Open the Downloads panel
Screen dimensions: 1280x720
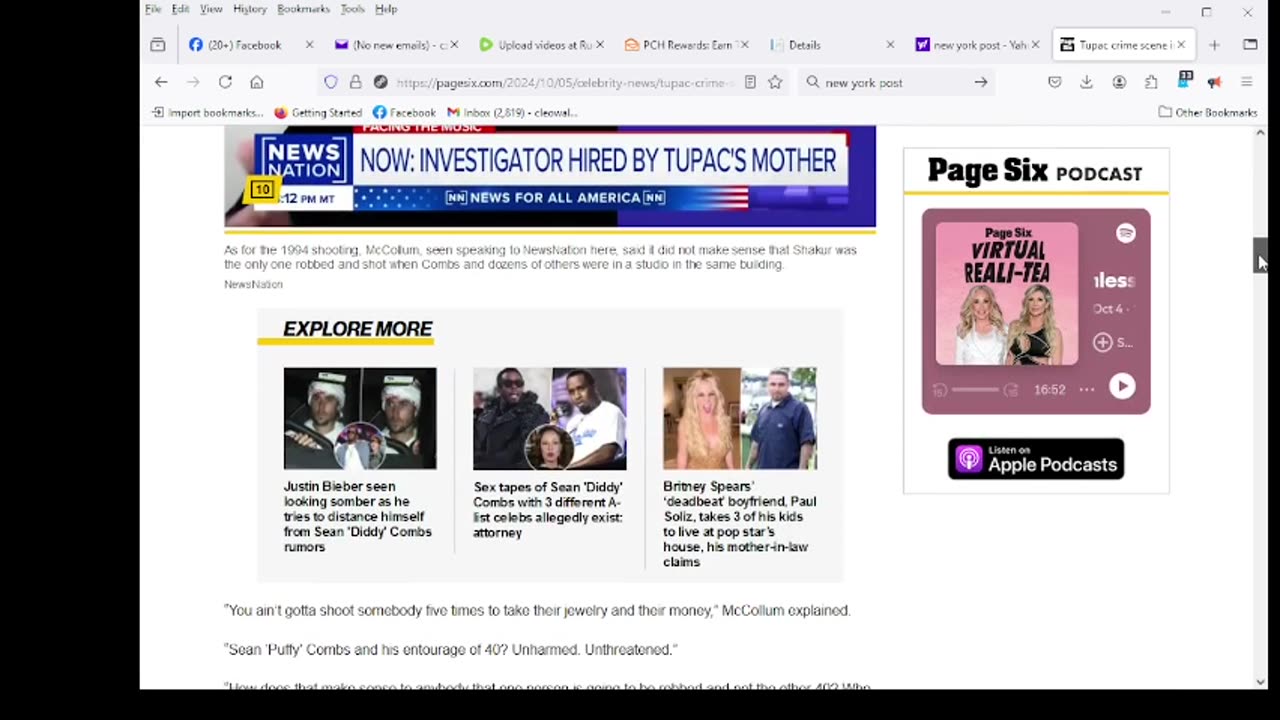[x=1086, y=82]
